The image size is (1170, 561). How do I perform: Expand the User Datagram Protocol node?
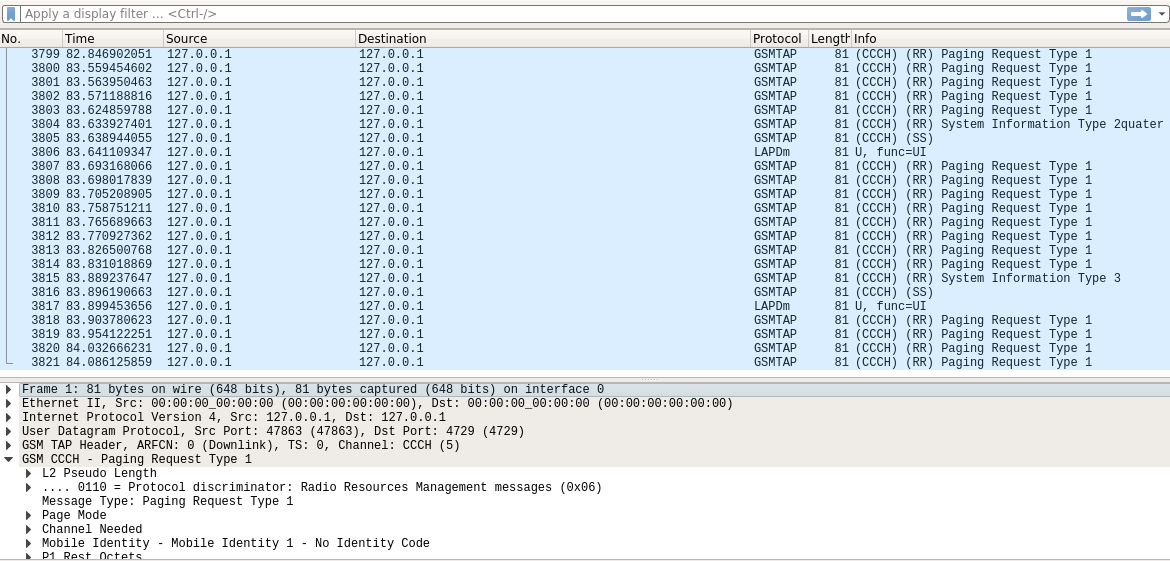coord(9,432)
